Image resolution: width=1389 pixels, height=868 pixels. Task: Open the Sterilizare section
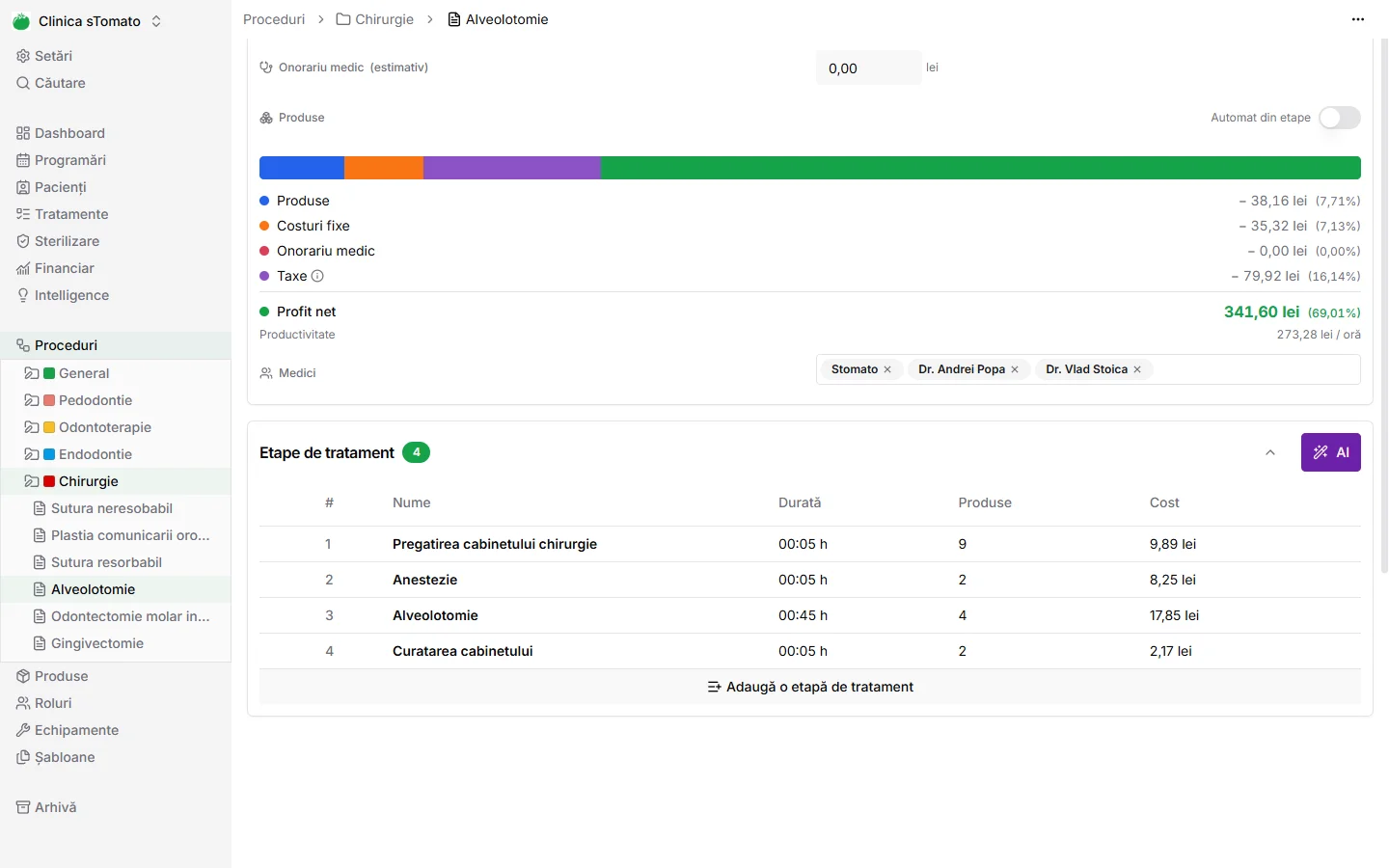coord(58,241)
